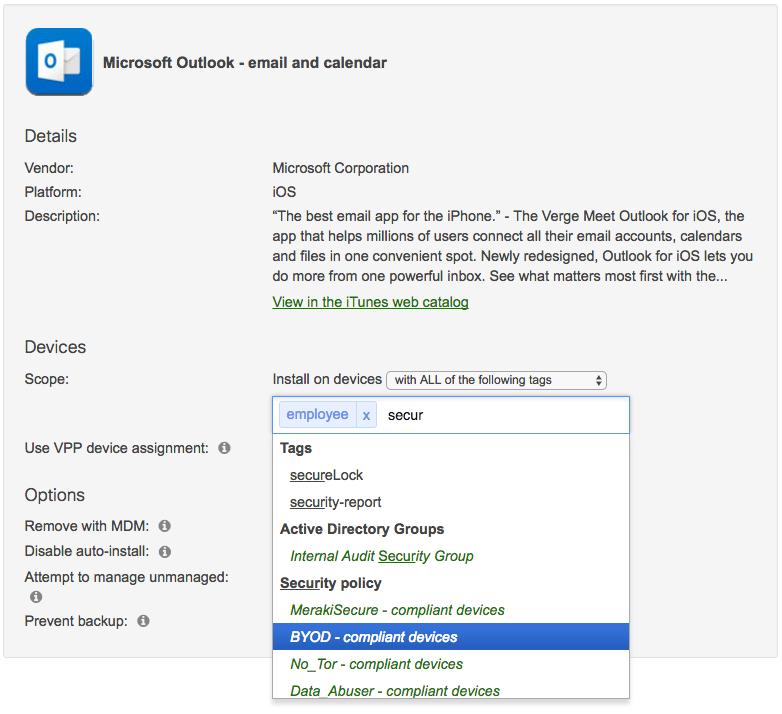
Task: Open the 'with ALL of the following tags' dropdown
Action: [x=496, y=380]
